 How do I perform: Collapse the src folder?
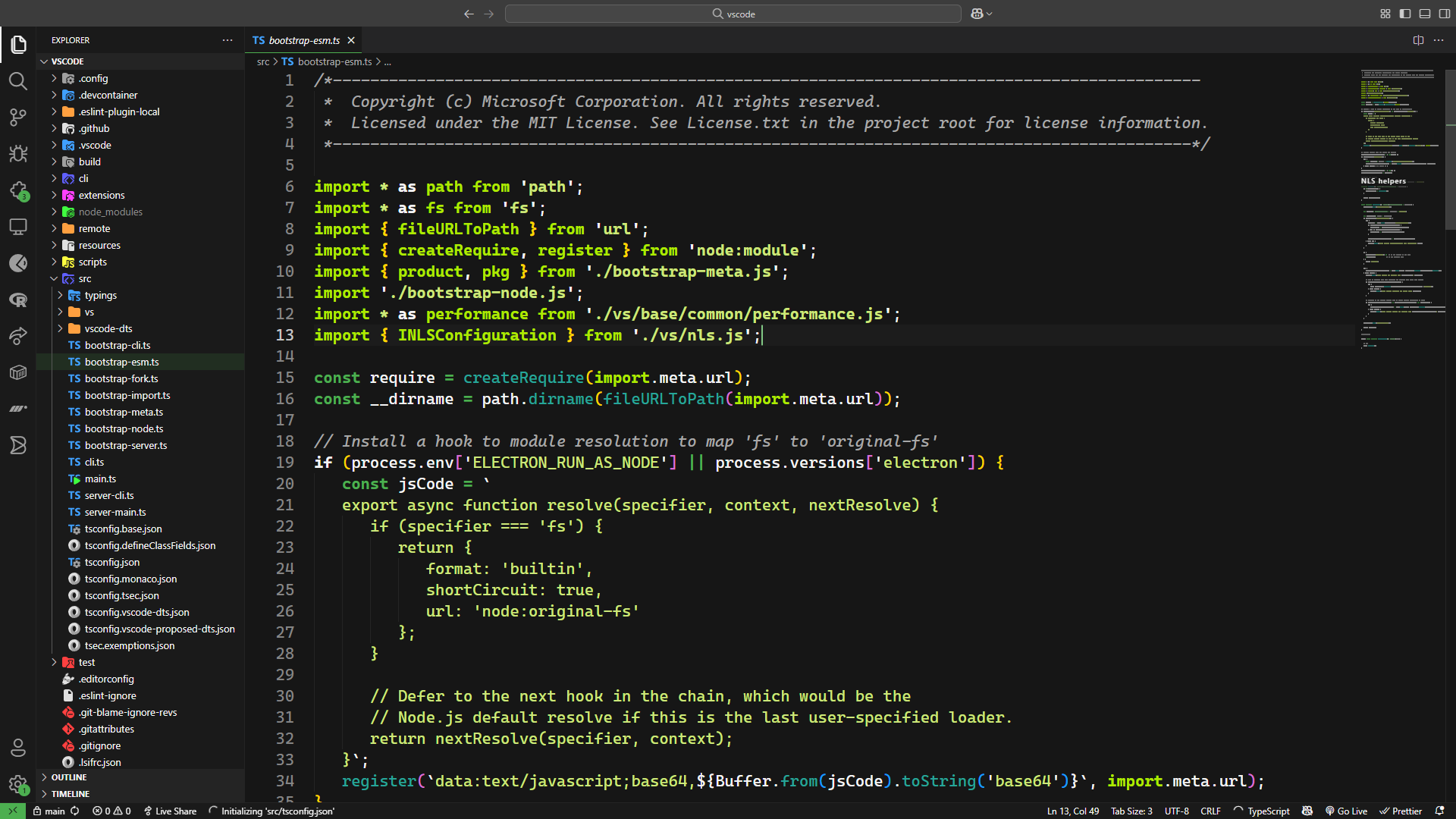point(85,278)
